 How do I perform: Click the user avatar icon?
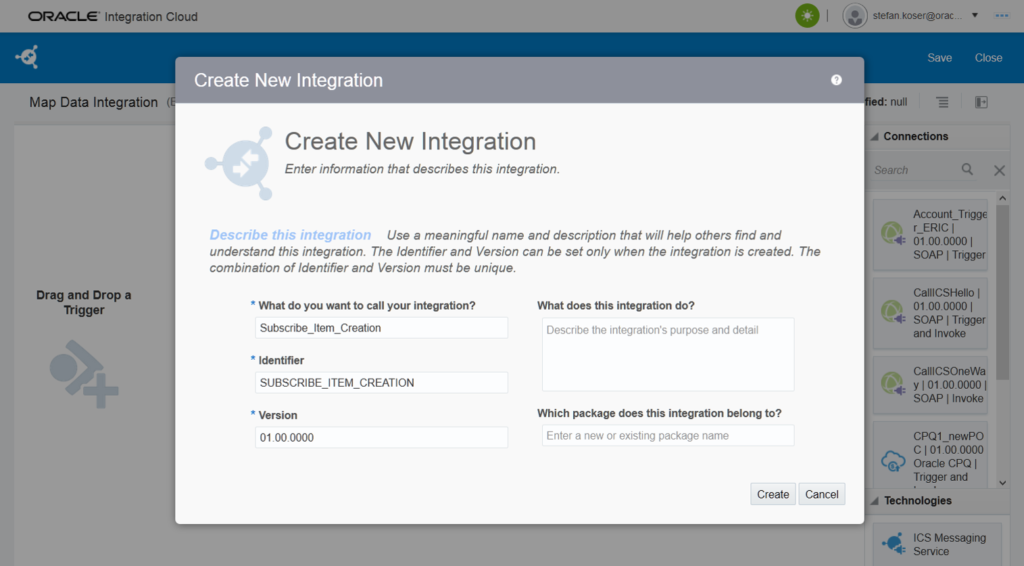coord(855,16)
